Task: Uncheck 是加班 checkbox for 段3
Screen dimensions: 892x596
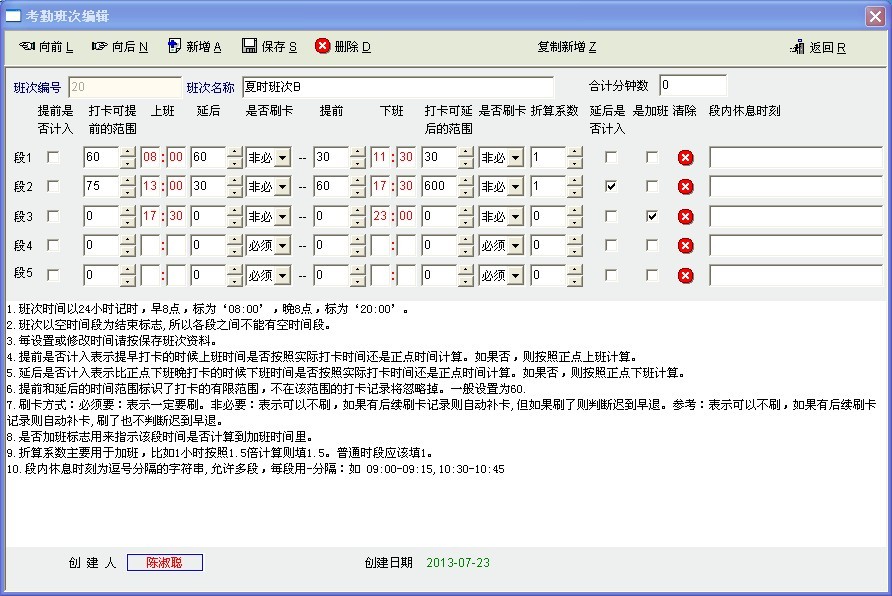Action: click(652, 216)
